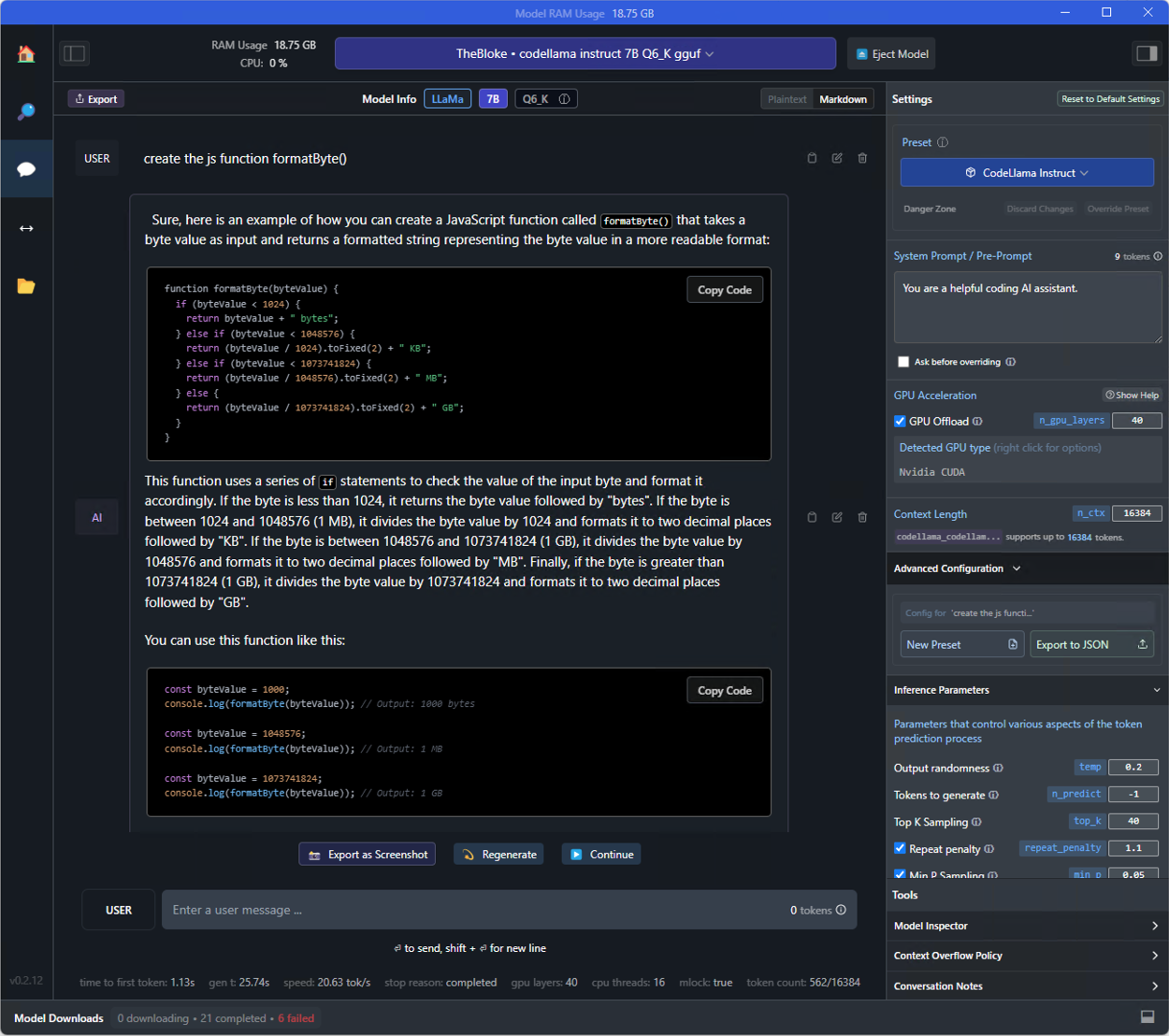Open the Search magnifier icon in sidebar
This screenshot has height=1036, width=1169.
click(x=26, y=111)
